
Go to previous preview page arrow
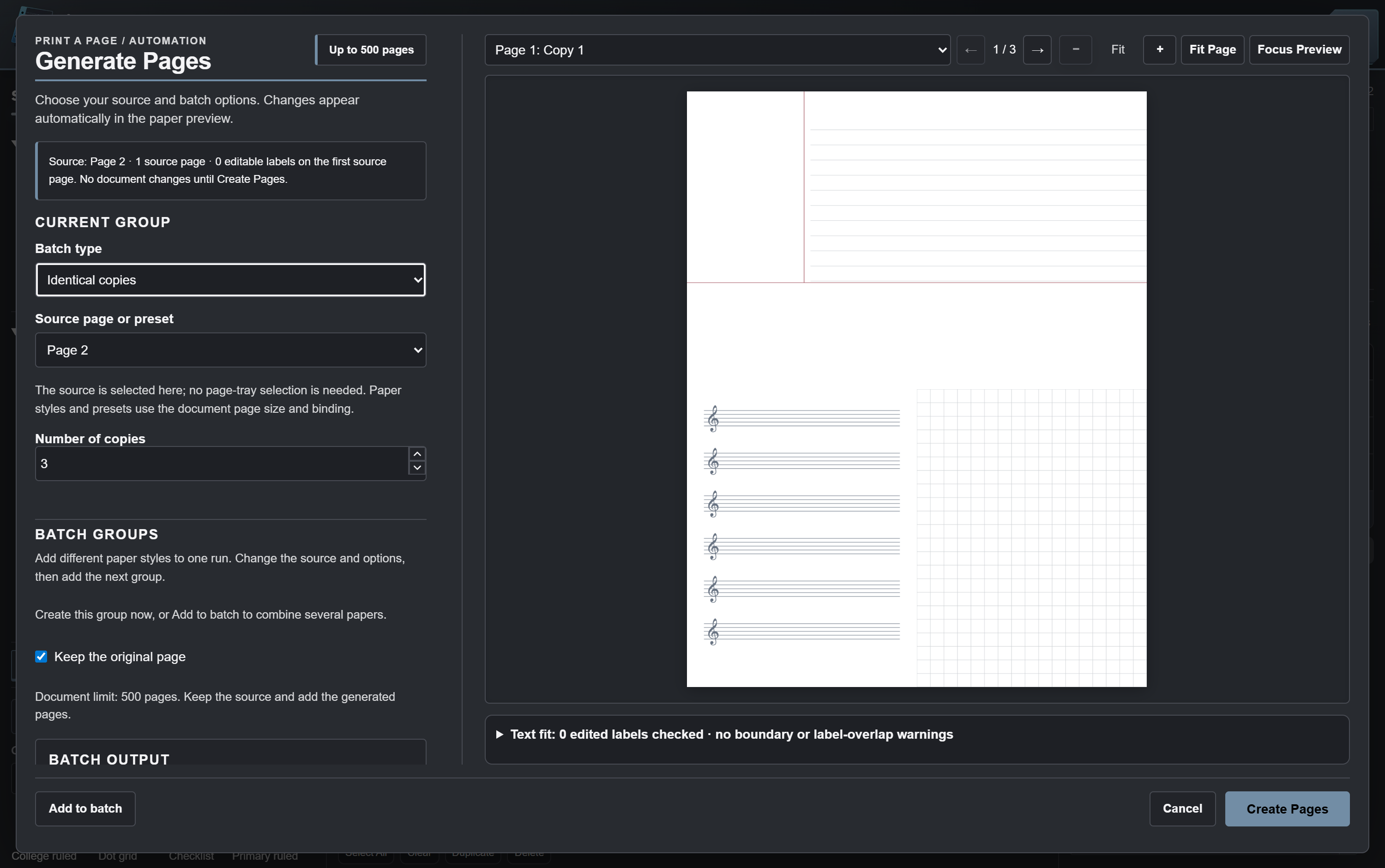click(970, 50)
